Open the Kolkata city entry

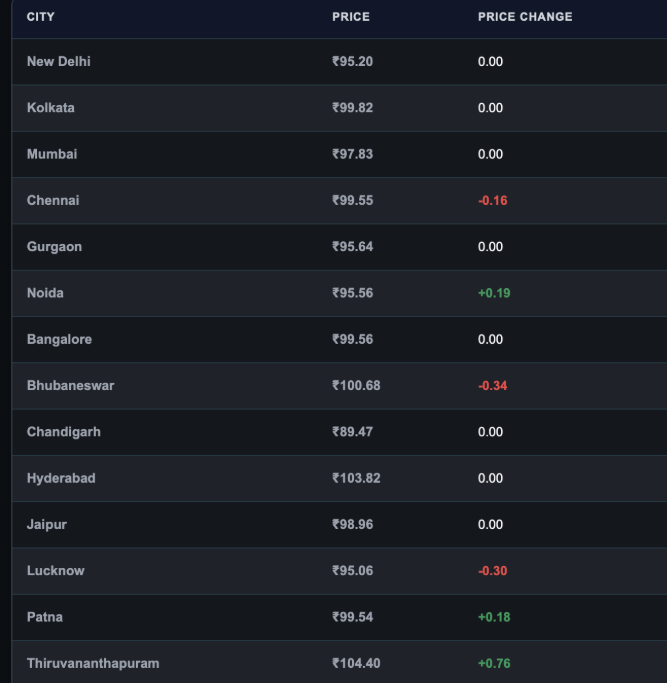(51, 108)
